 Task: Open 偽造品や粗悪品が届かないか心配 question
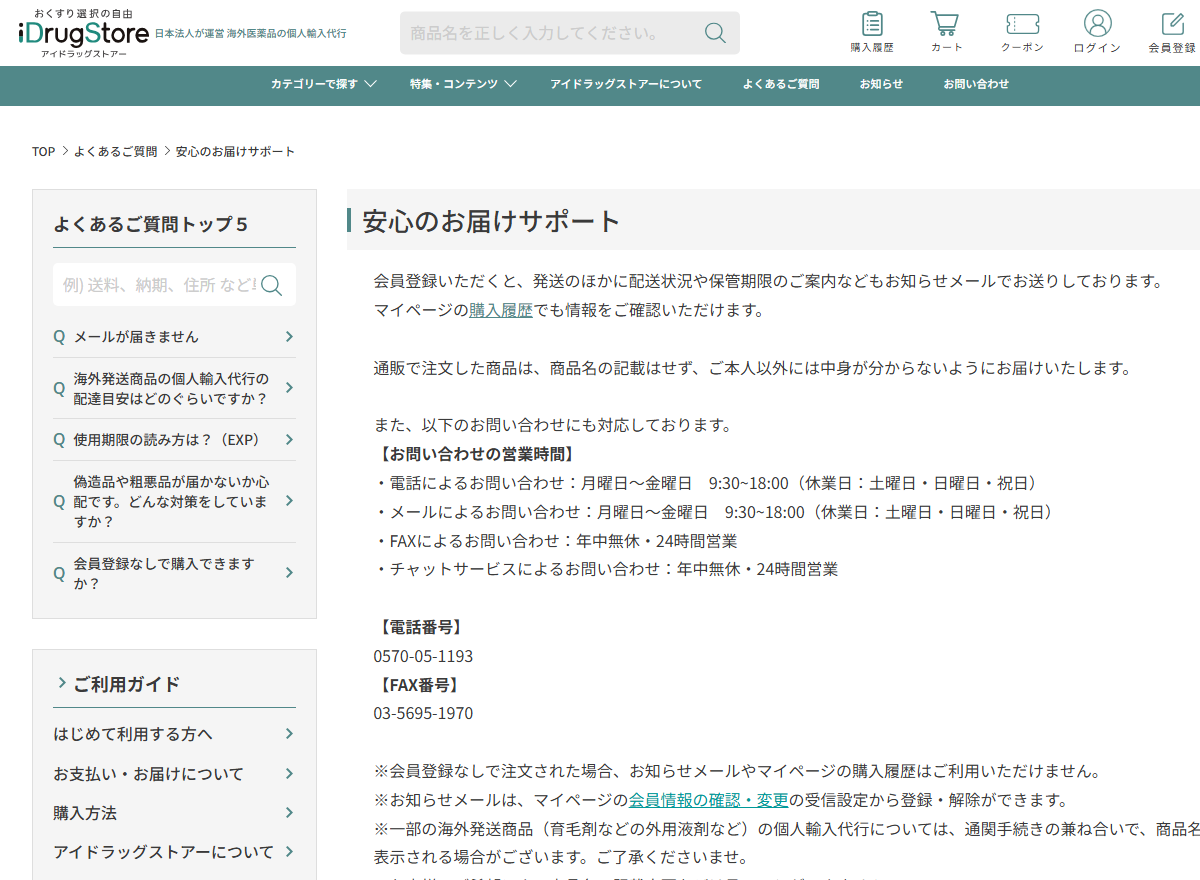tap(171, 502)
